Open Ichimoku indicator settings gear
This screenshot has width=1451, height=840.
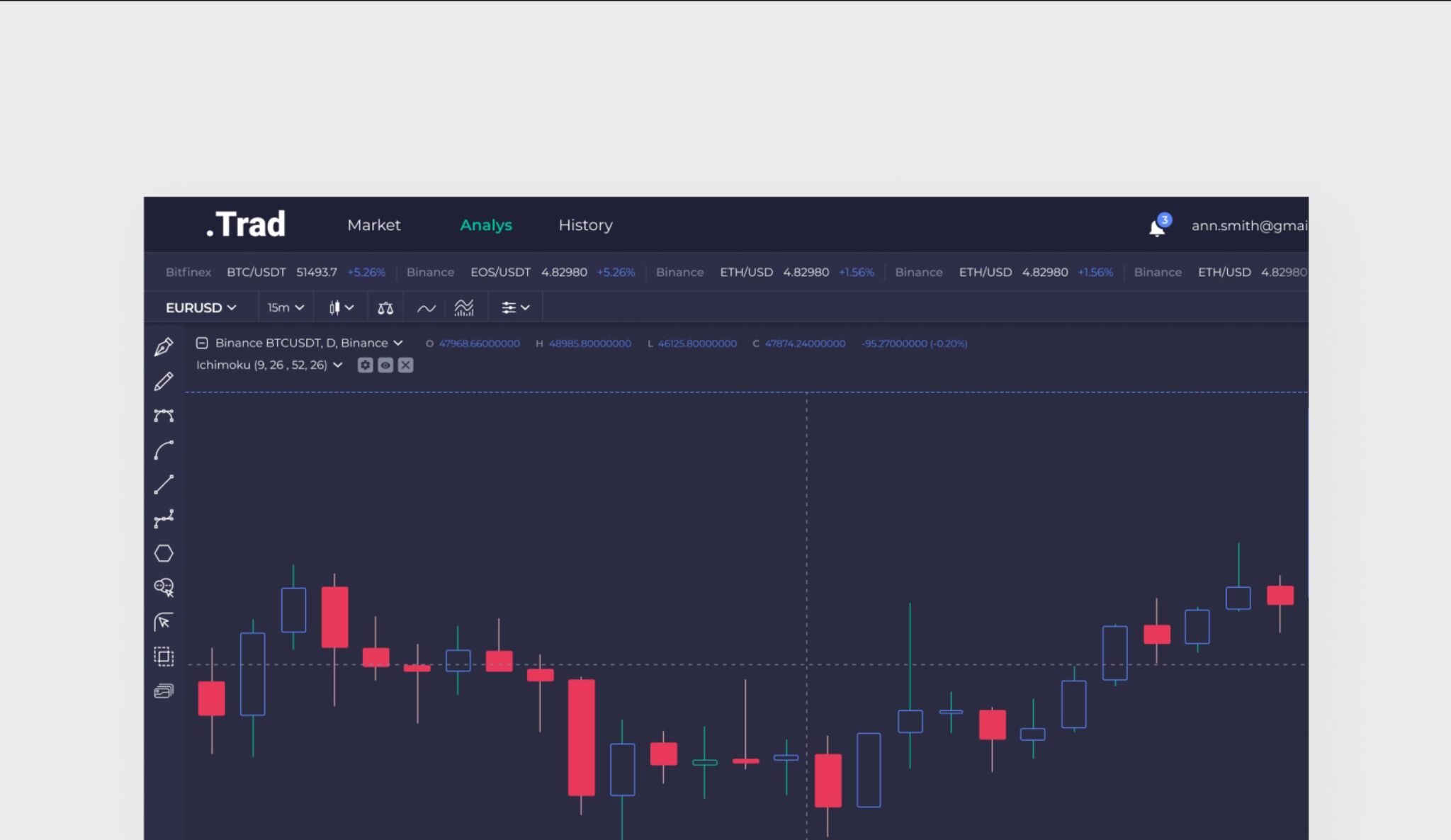pyautogui.click(x=366, y=365)
